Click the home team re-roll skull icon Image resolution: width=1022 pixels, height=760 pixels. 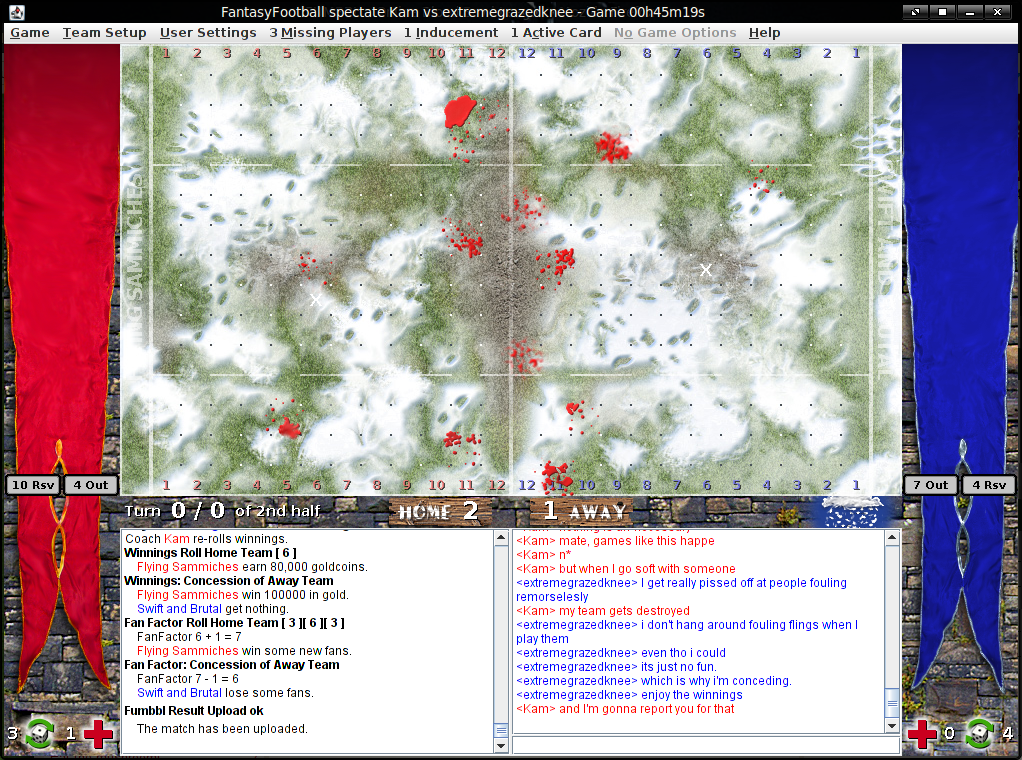40,733
